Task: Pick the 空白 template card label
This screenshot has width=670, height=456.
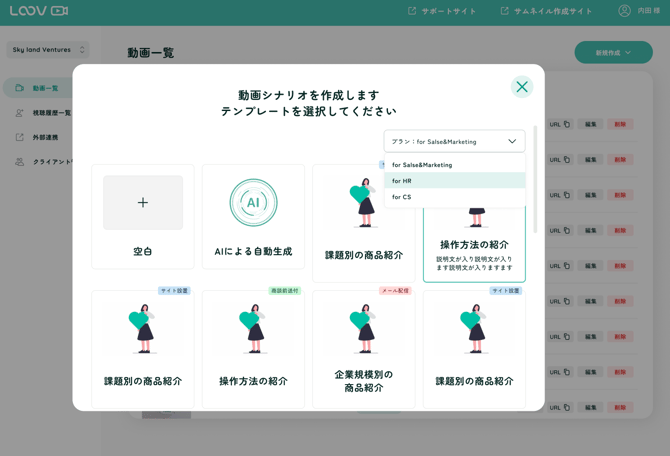Action: 143,251
